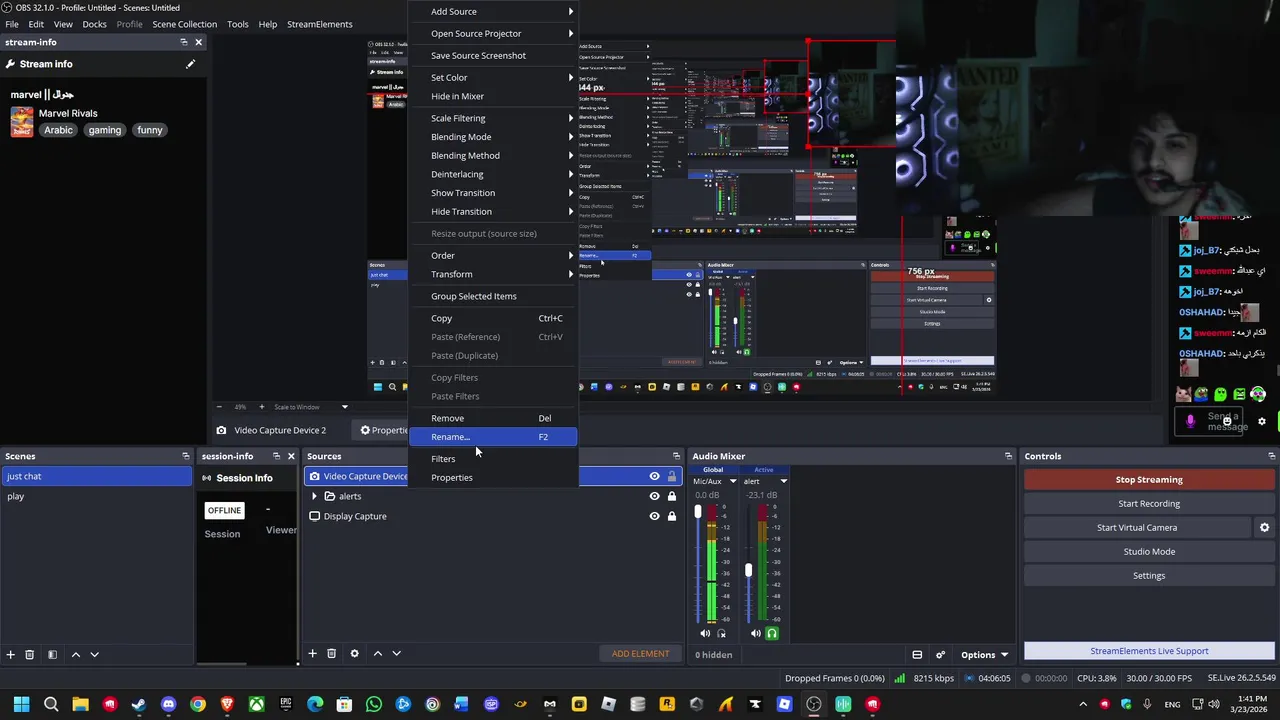Move source up in Sources toolbar

377,653
